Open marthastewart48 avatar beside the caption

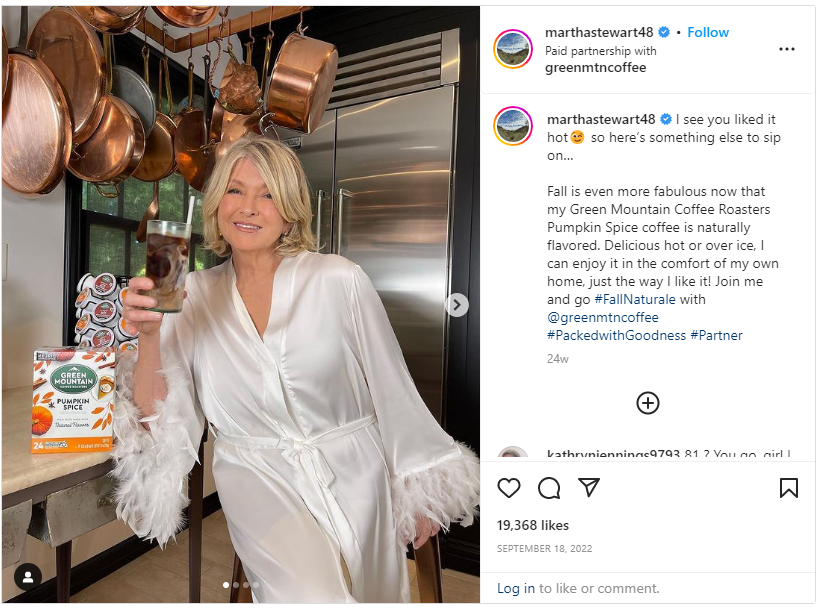click(513, 126)
